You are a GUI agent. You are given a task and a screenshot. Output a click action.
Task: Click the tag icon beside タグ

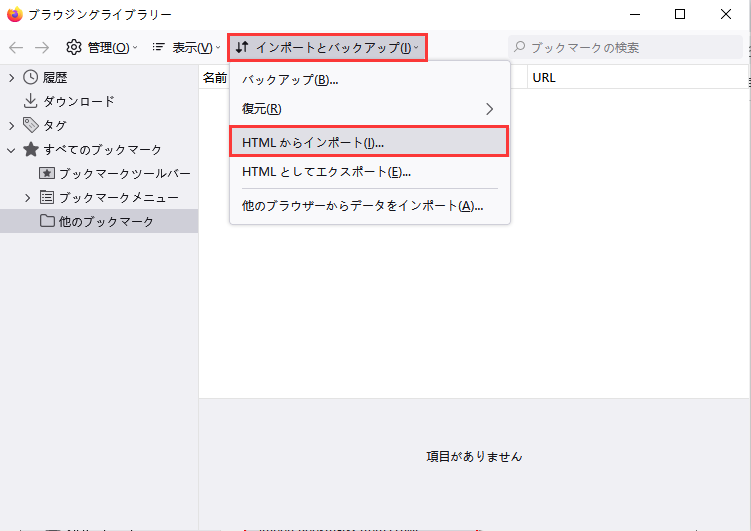[30, 125]
